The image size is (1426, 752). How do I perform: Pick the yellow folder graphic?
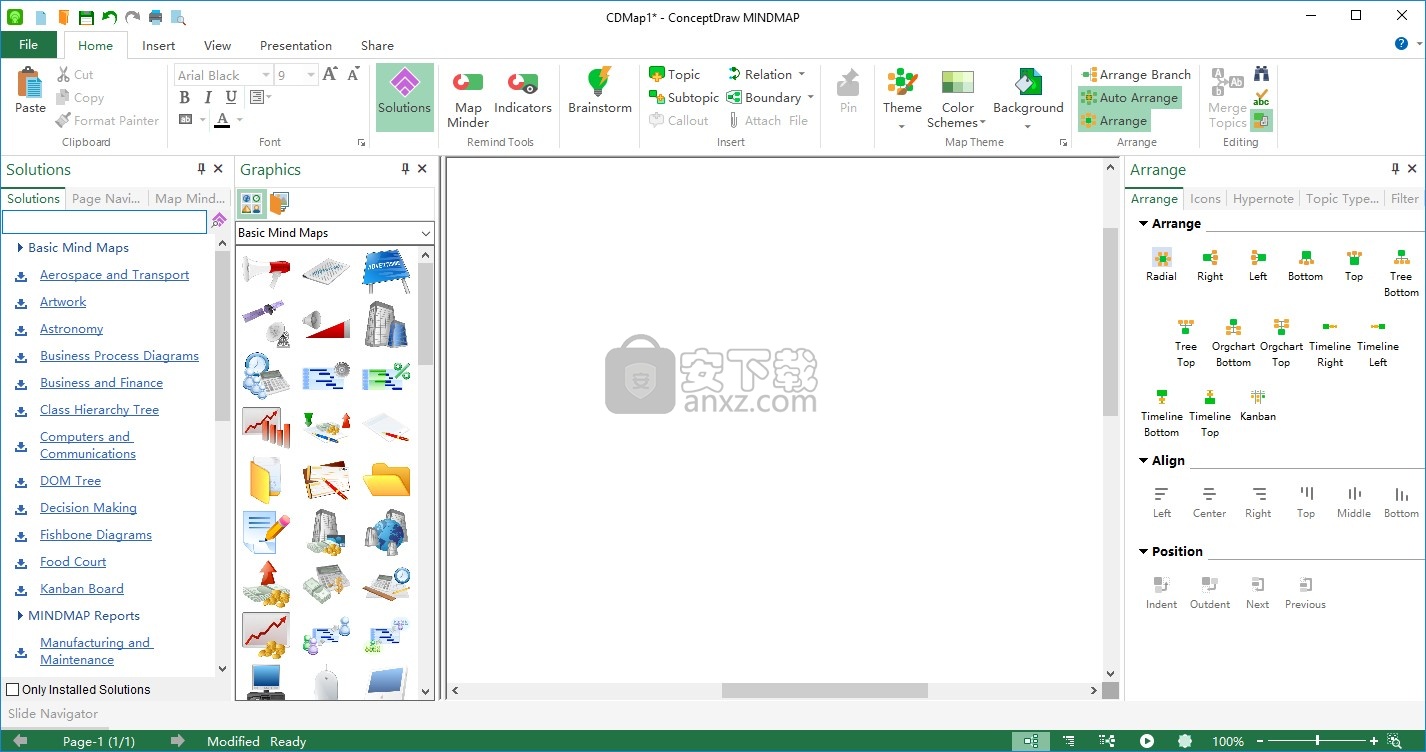[x=387, y=479]
